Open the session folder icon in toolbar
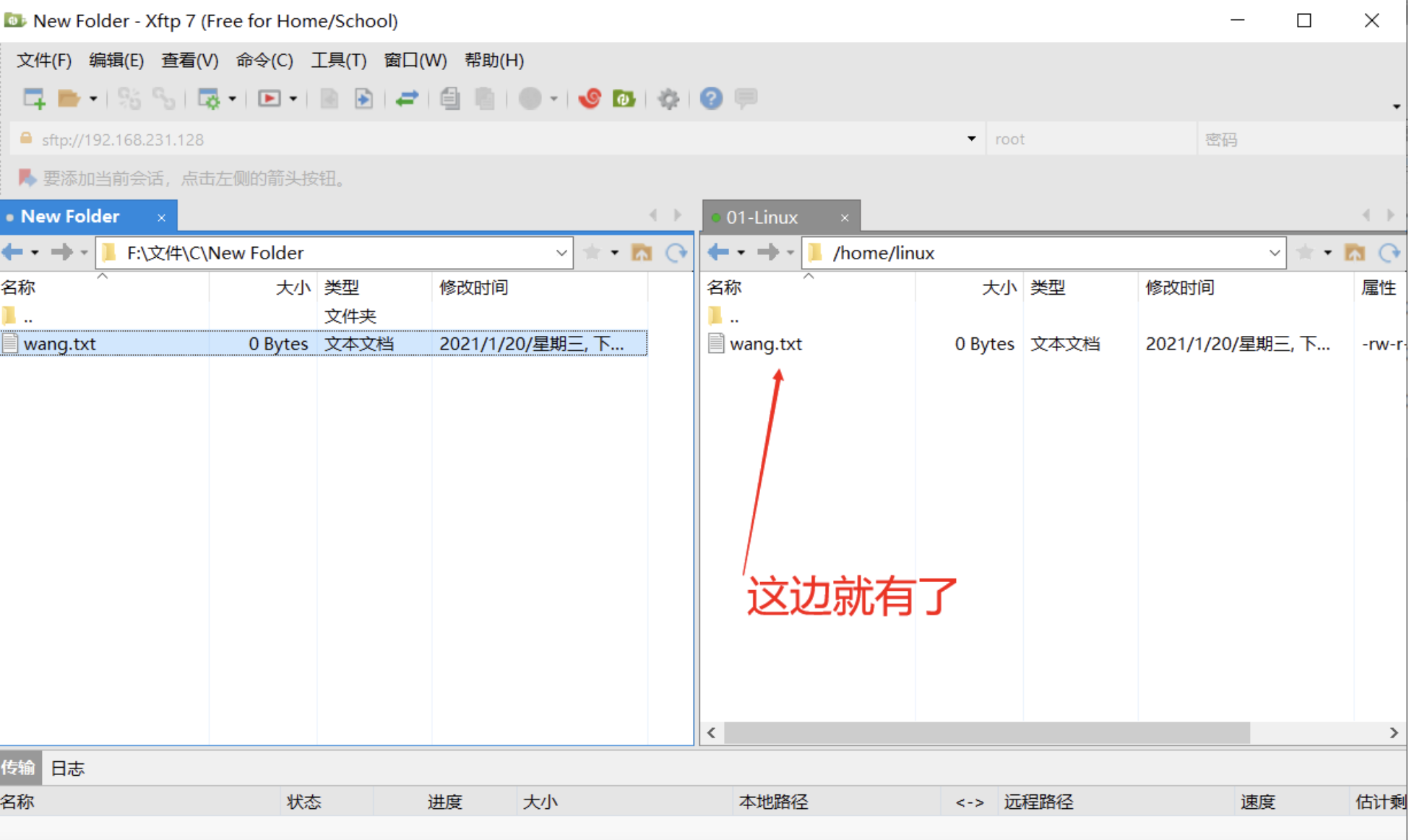1409x840 pixels. coord(69,98)
